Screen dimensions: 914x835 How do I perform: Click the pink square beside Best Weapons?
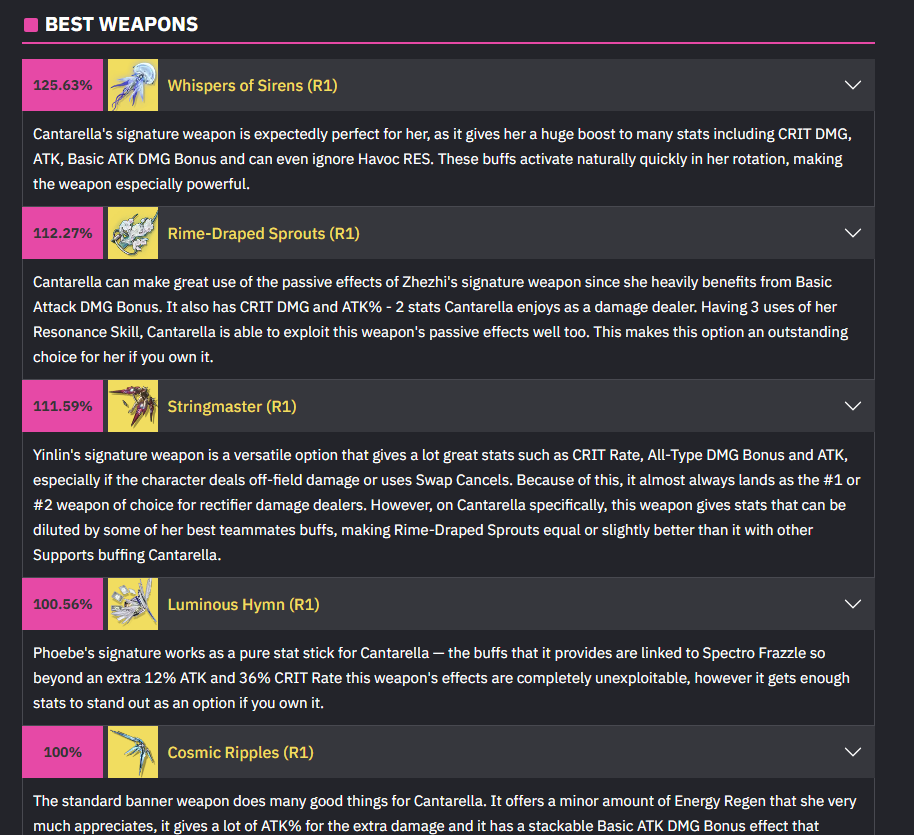point(31,24)
